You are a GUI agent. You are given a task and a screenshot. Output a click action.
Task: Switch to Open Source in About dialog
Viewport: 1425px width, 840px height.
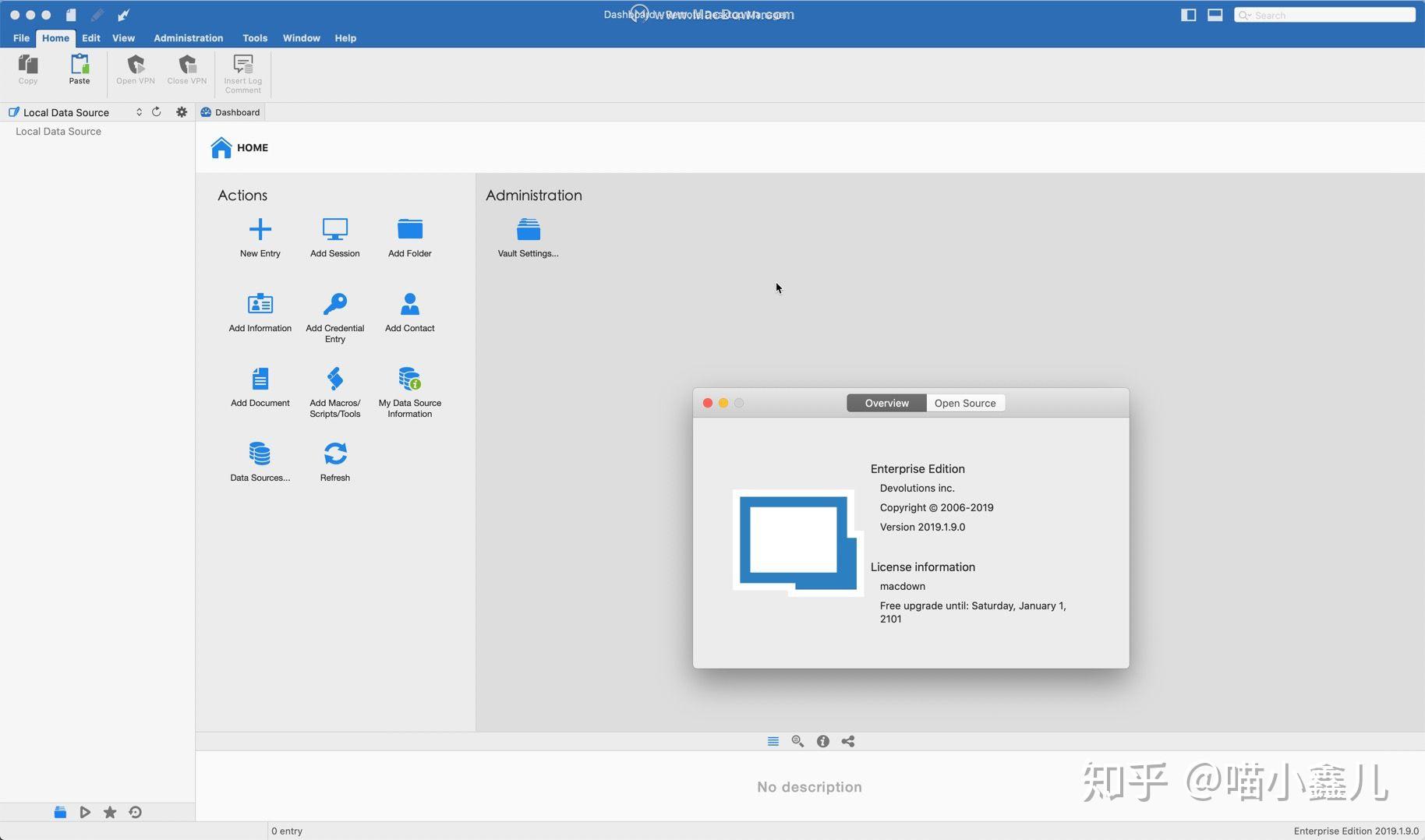point(965,403)
